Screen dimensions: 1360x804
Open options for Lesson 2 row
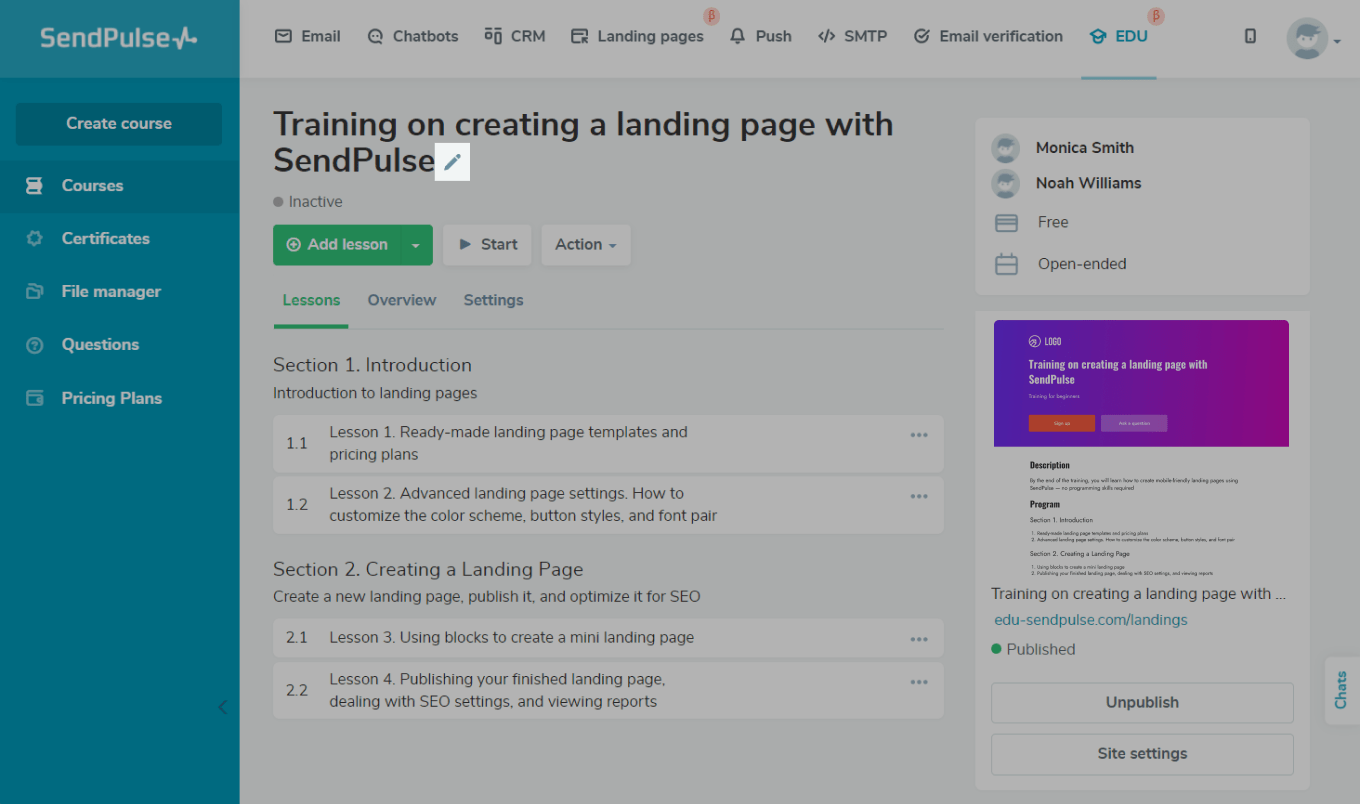tap(919, 497)
